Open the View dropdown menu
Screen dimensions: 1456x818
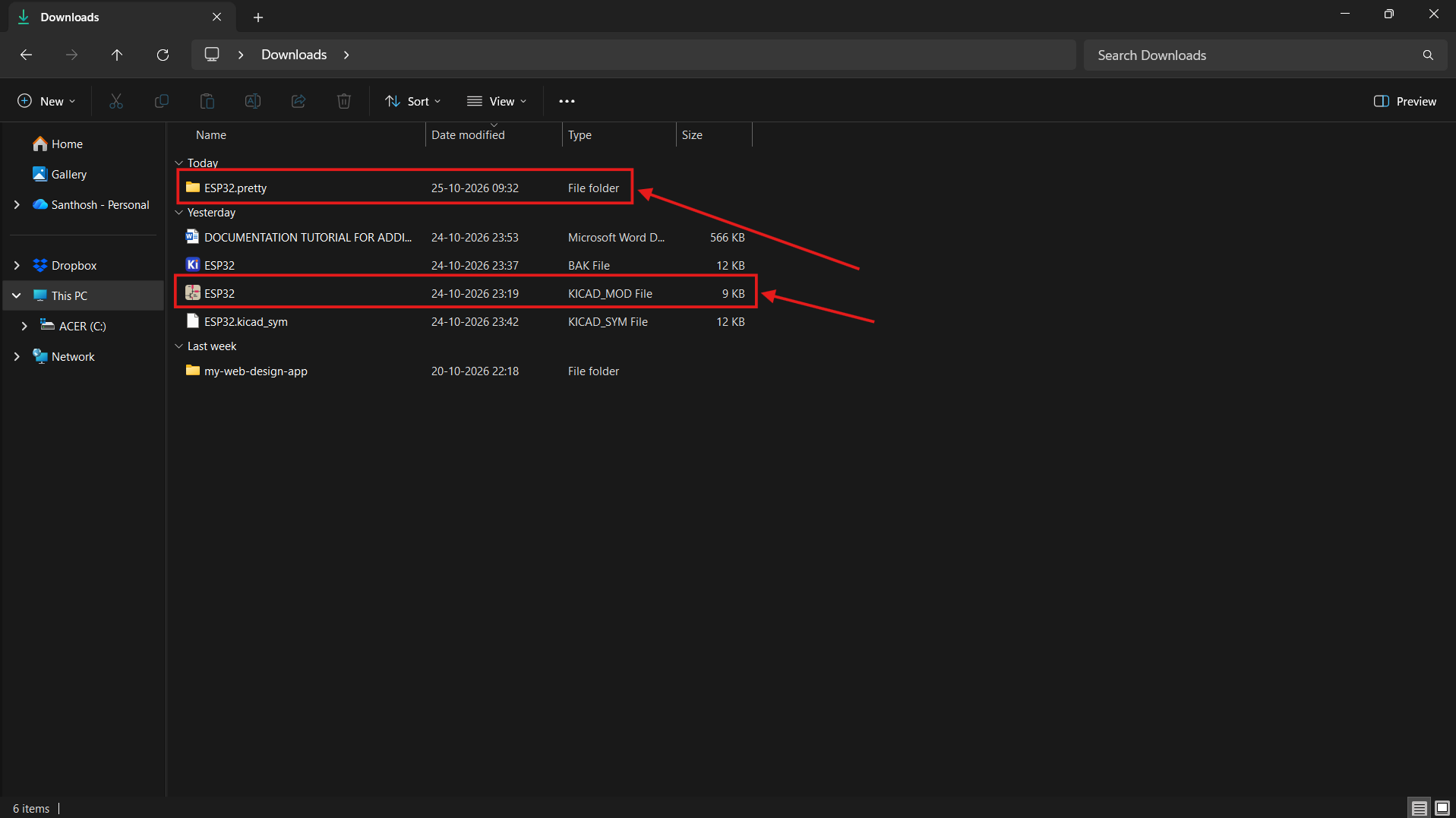(497, 101)
